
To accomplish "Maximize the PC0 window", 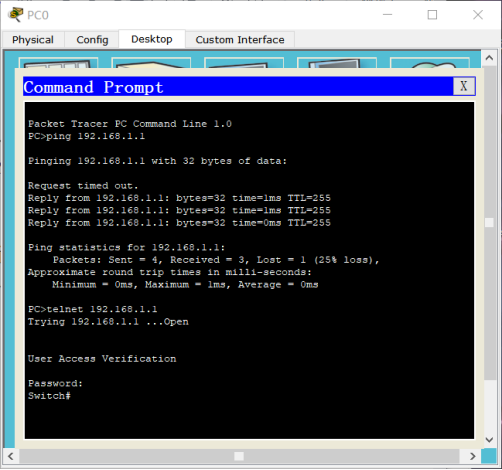I will 432,15.
